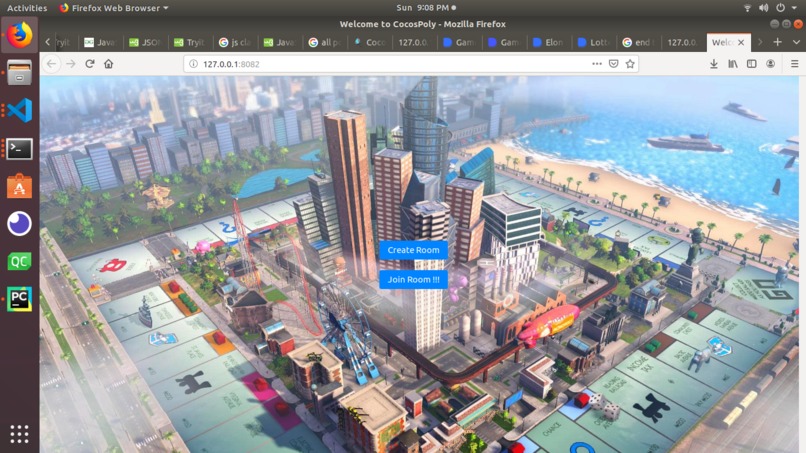Open the Firefox hamburger menu
806x453 pixels.
794,64
